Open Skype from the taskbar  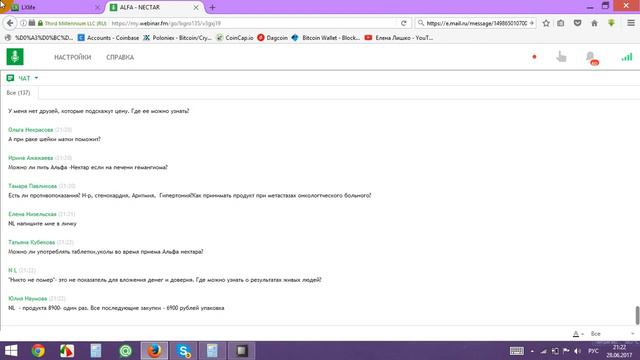pos(183,351)
